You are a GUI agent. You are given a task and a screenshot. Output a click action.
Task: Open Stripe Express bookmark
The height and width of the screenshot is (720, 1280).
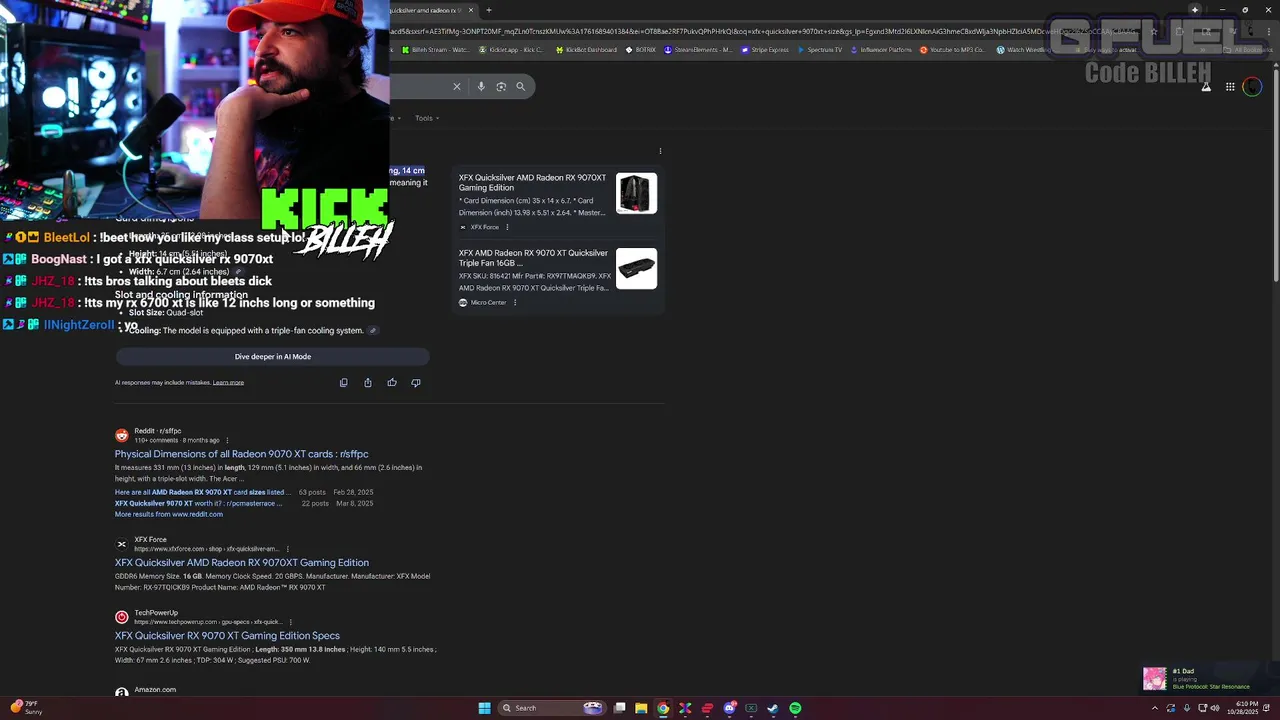pos(765,49)
